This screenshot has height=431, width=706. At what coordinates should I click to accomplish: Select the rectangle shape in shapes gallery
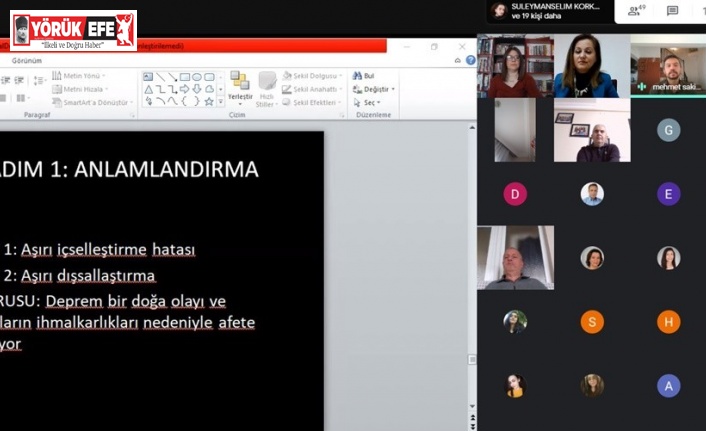coord(184,77)
